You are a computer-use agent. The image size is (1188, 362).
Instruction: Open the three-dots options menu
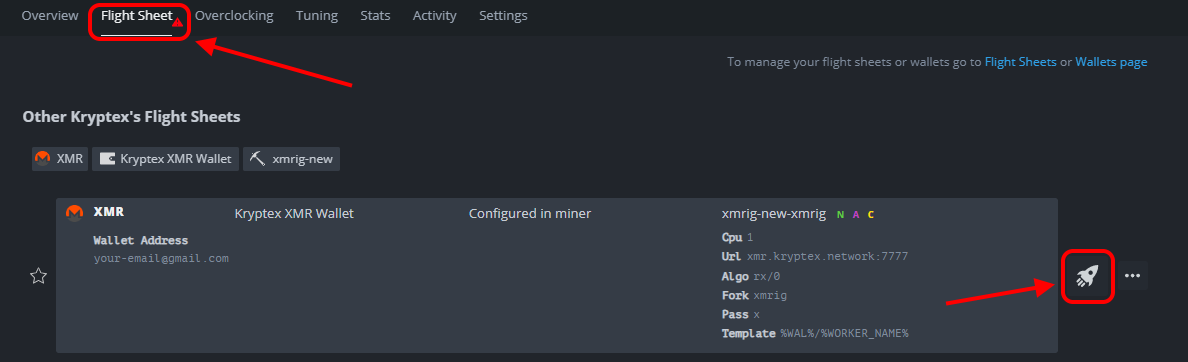(1132, 276)
